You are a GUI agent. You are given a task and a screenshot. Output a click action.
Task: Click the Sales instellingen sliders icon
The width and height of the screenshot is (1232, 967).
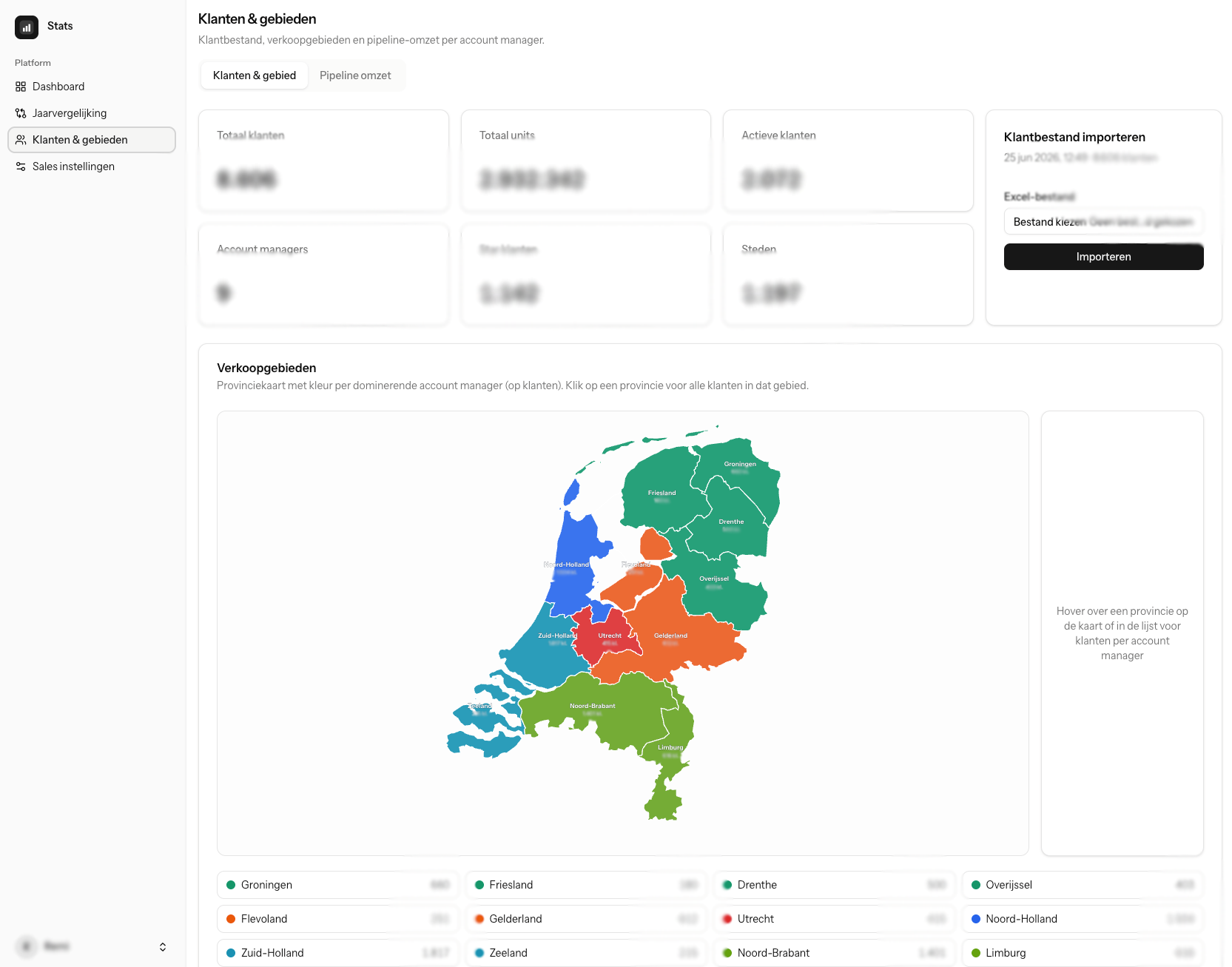click(21, 166)
